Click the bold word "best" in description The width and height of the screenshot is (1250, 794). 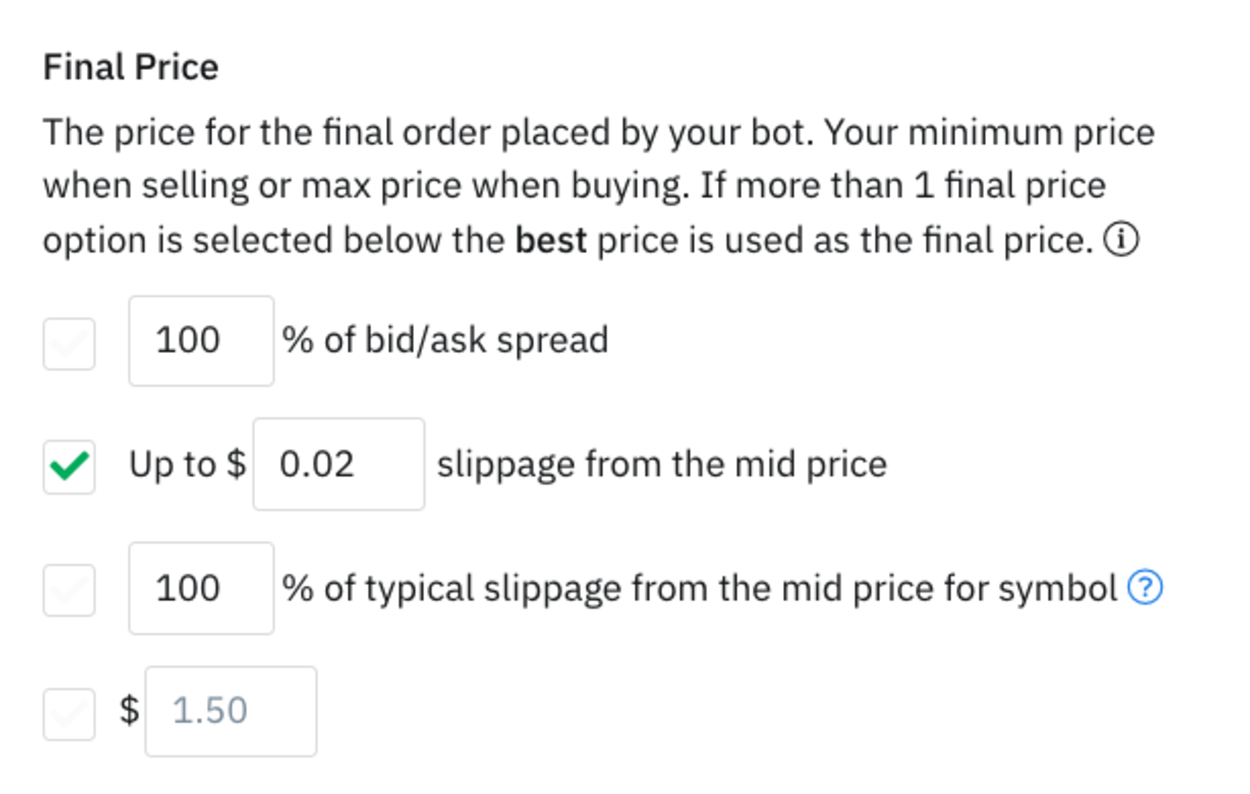(x=550, y=241)
